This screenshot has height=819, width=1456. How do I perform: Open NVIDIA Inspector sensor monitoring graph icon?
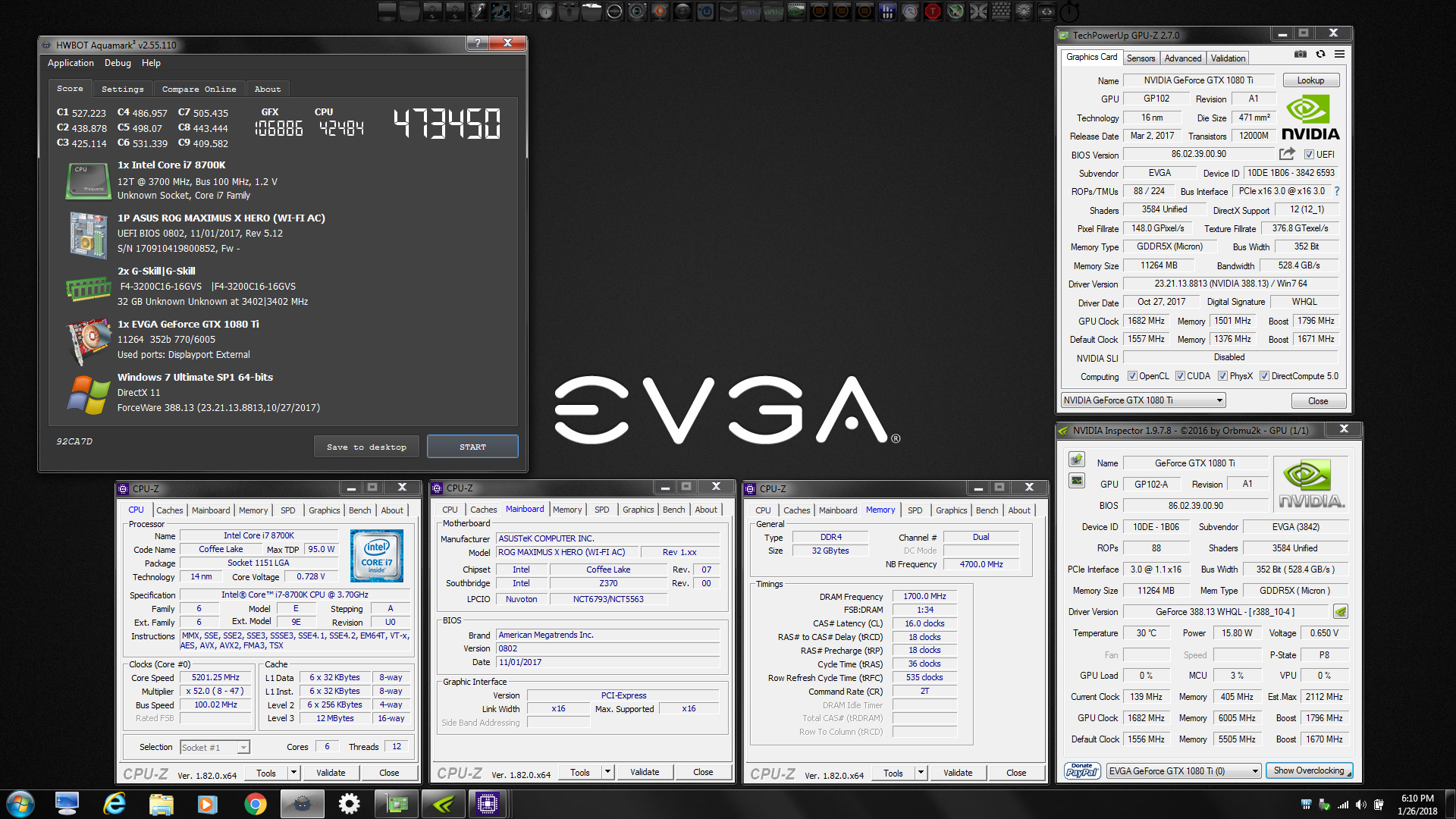click(x=1076, y=481)
